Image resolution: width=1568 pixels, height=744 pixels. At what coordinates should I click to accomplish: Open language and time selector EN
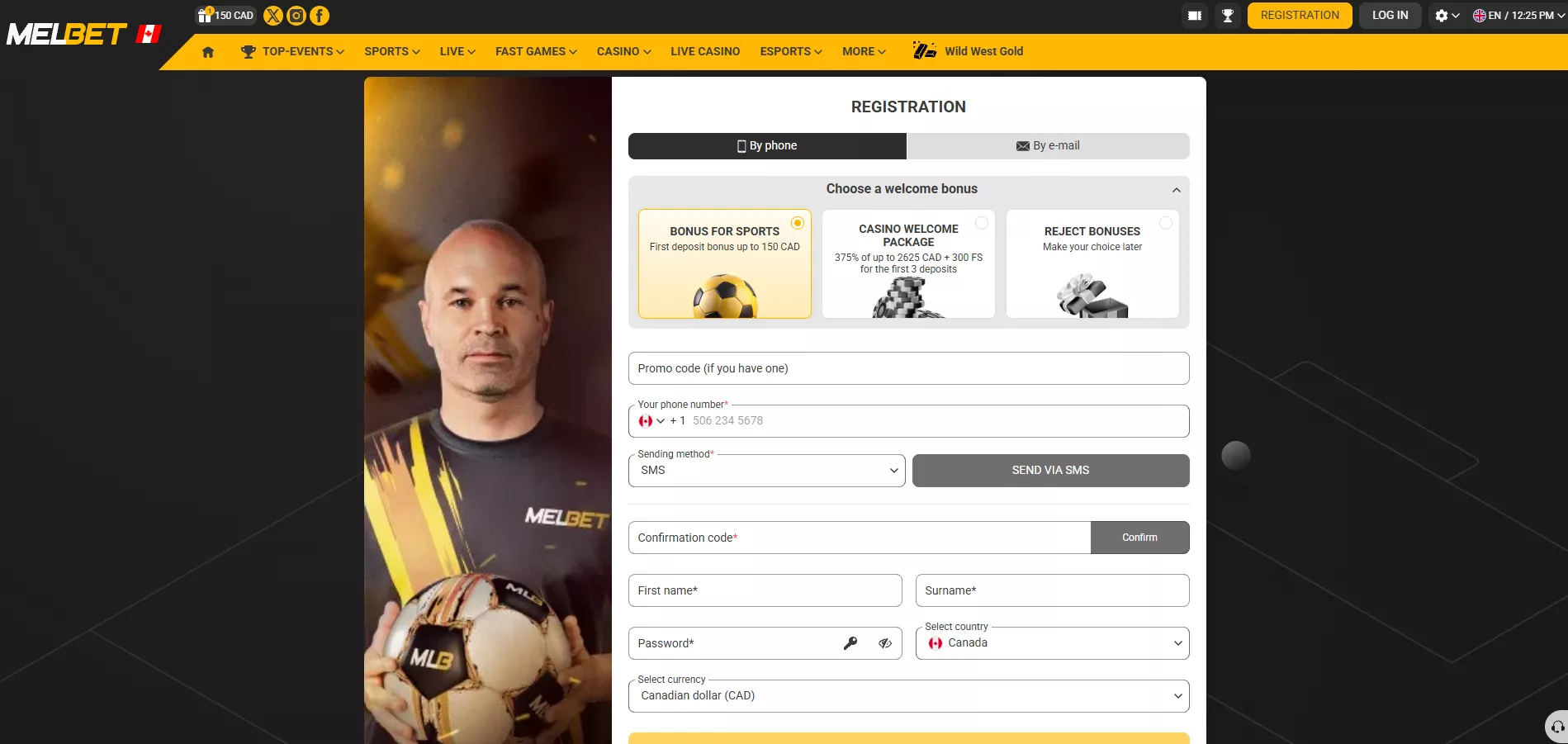click(1518, 16)
